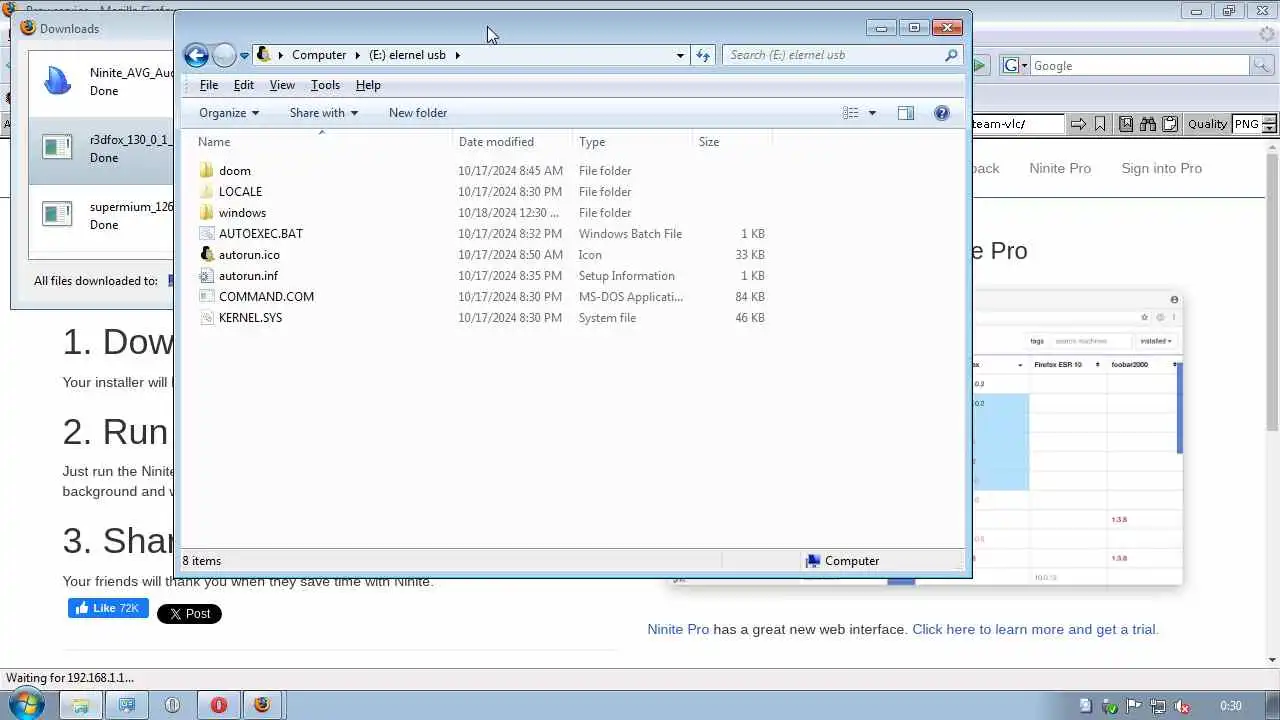
Task: Open the View menu
Action: [282, 85]
